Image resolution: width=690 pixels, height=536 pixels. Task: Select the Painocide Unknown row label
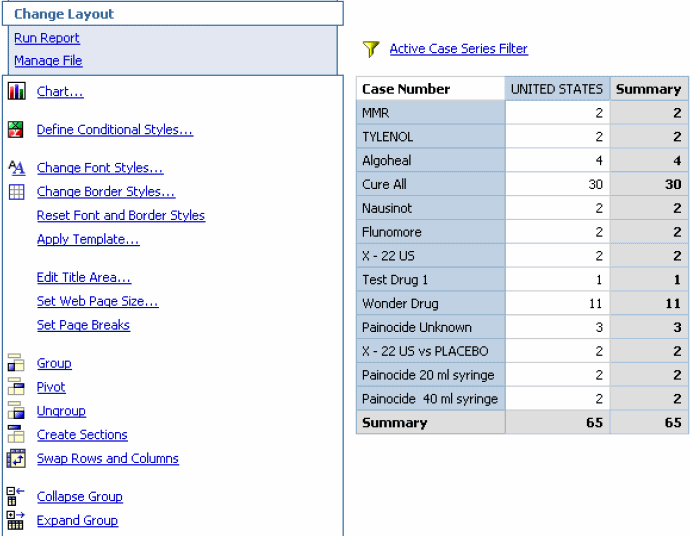click(x=430, y=327)
